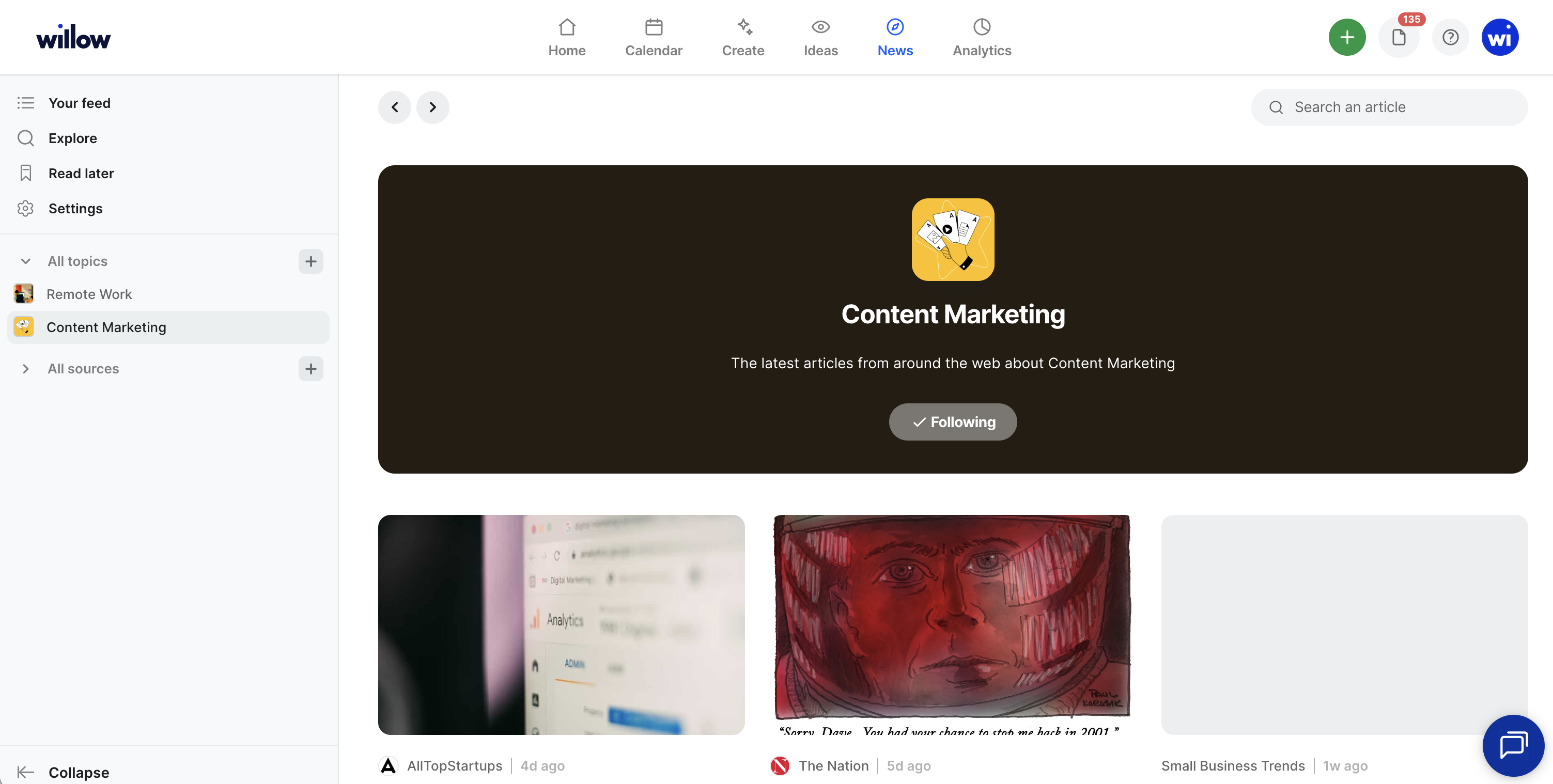
Task: Click the Content Marketing heading text
Action: click(953, 314)
